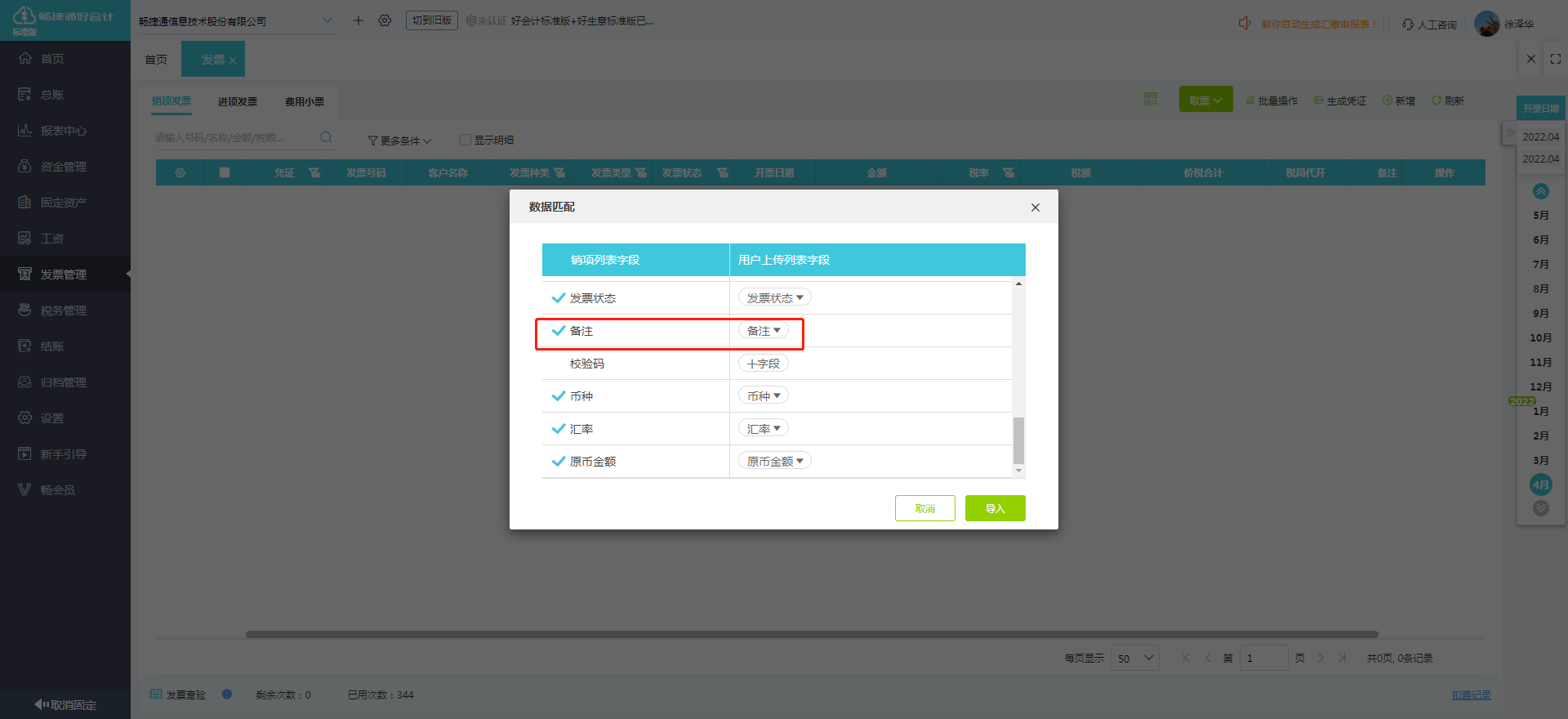Switch to the 进项发票 tab
Screen dimensions: 1568x719
(237, 102)
